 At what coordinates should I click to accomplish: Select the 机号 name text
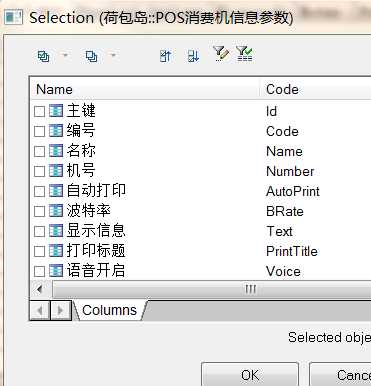(81, 171)
